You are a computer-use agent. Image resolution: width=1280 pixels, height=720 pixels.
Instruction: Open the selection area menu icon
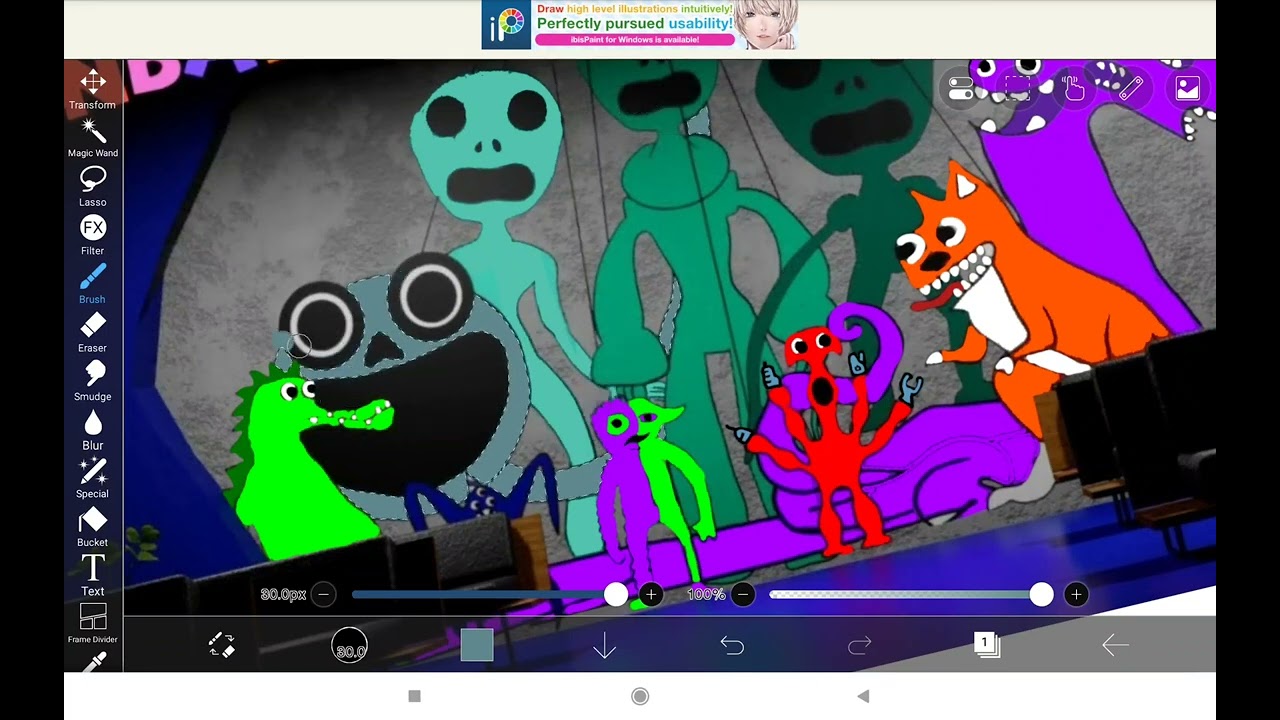click(x=1017, y=88)
